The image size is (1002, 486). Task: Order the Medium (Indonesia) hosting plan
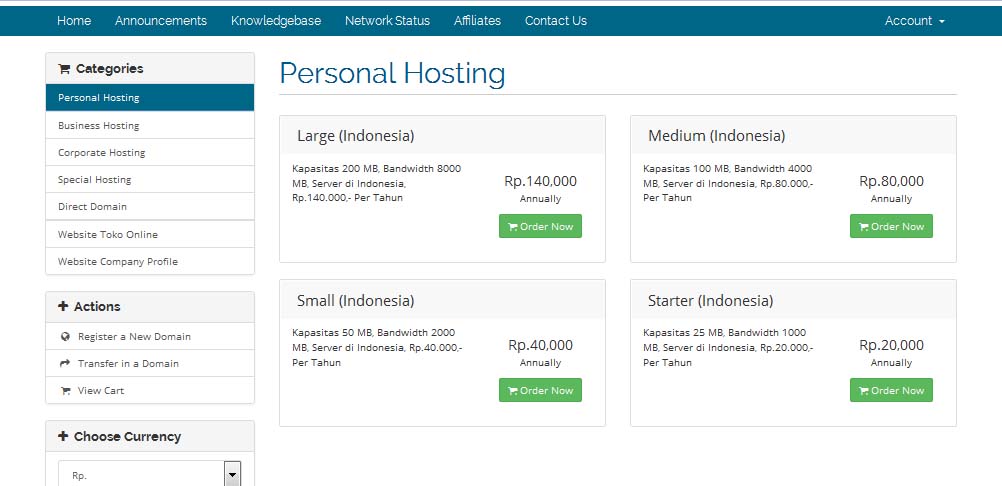pyautogui.click(x=891, y=226)
